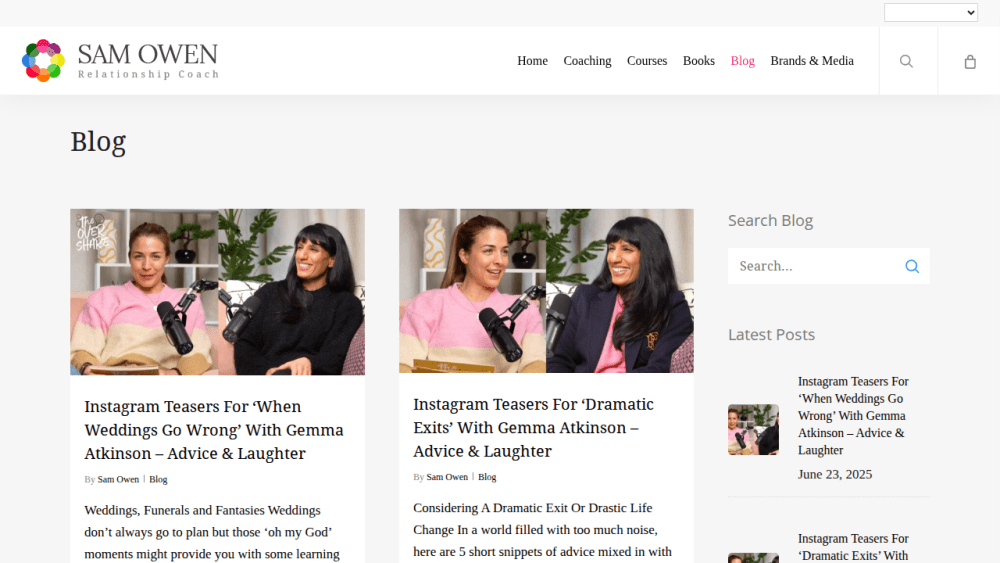Click the 'SAM OWEN Relationship Coach' site title
Screen dimensions: 1000x563
click(148, 61)
